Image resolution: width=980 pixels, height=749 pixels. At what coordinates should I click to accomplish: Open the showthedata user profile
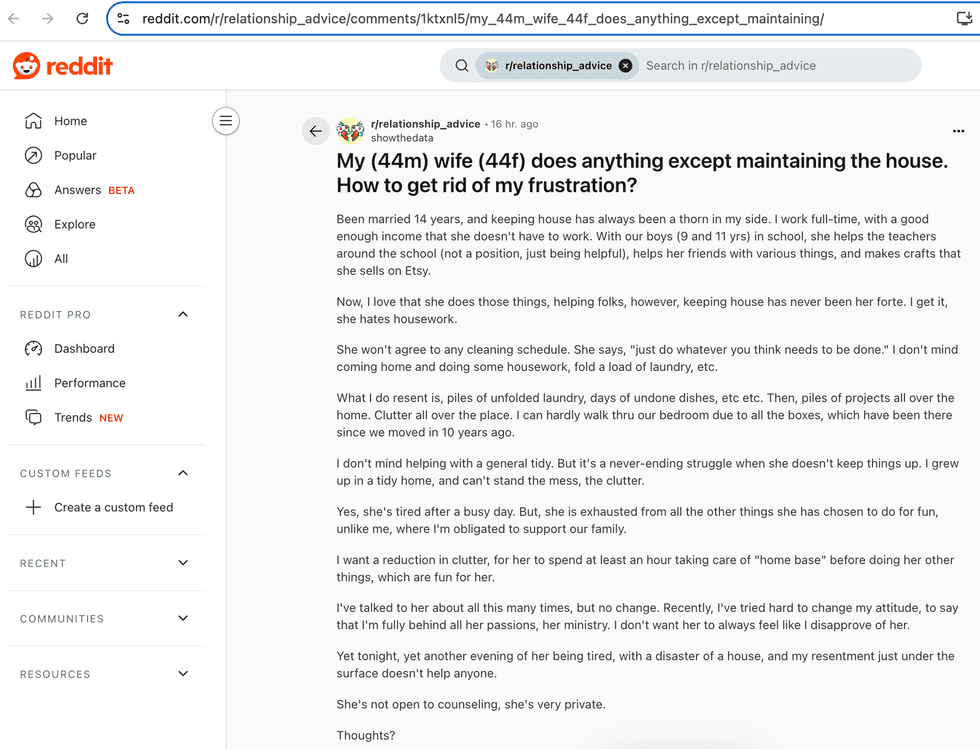tap(402, 138)
